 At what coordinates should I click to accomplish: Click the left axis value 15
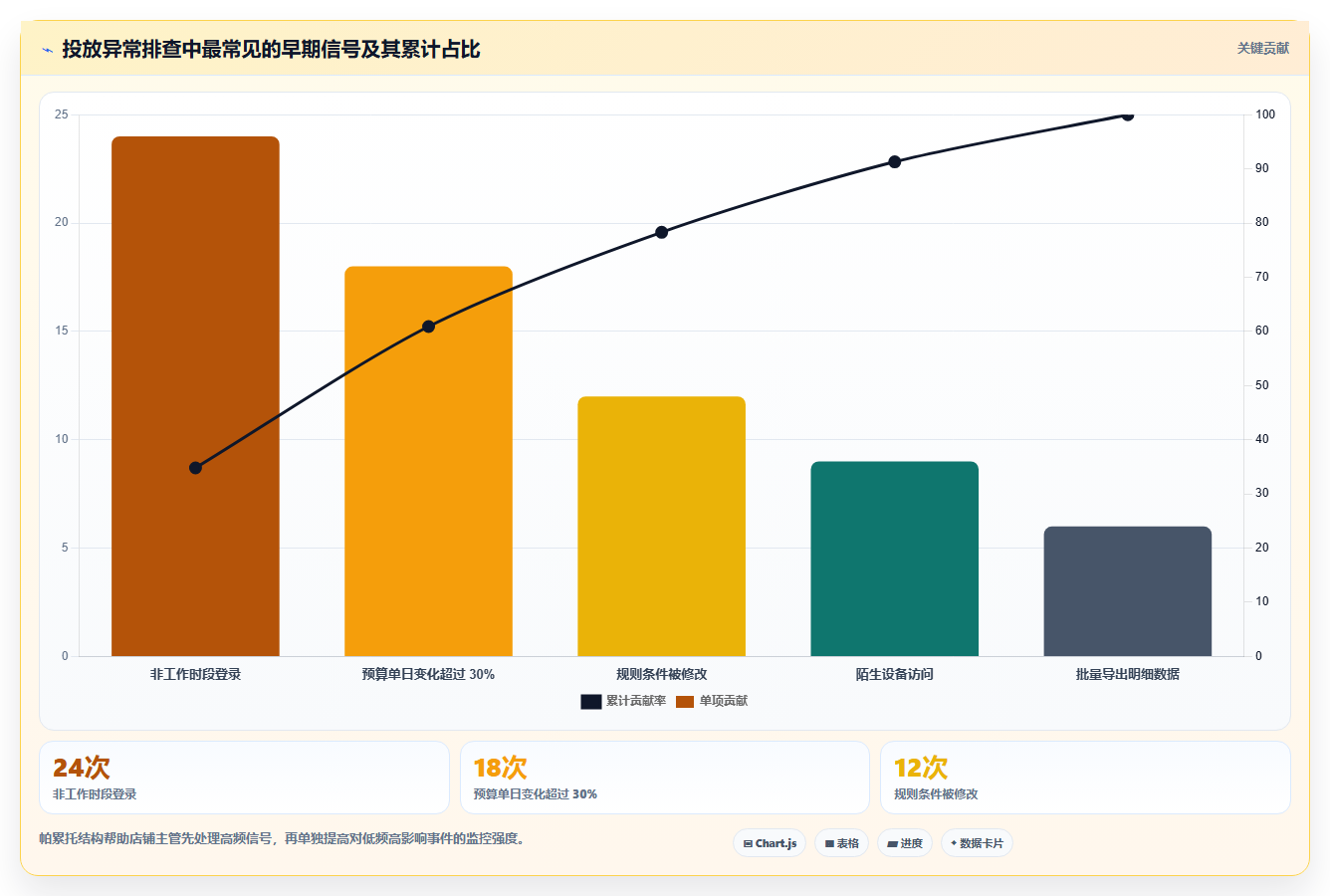[62, 331]
